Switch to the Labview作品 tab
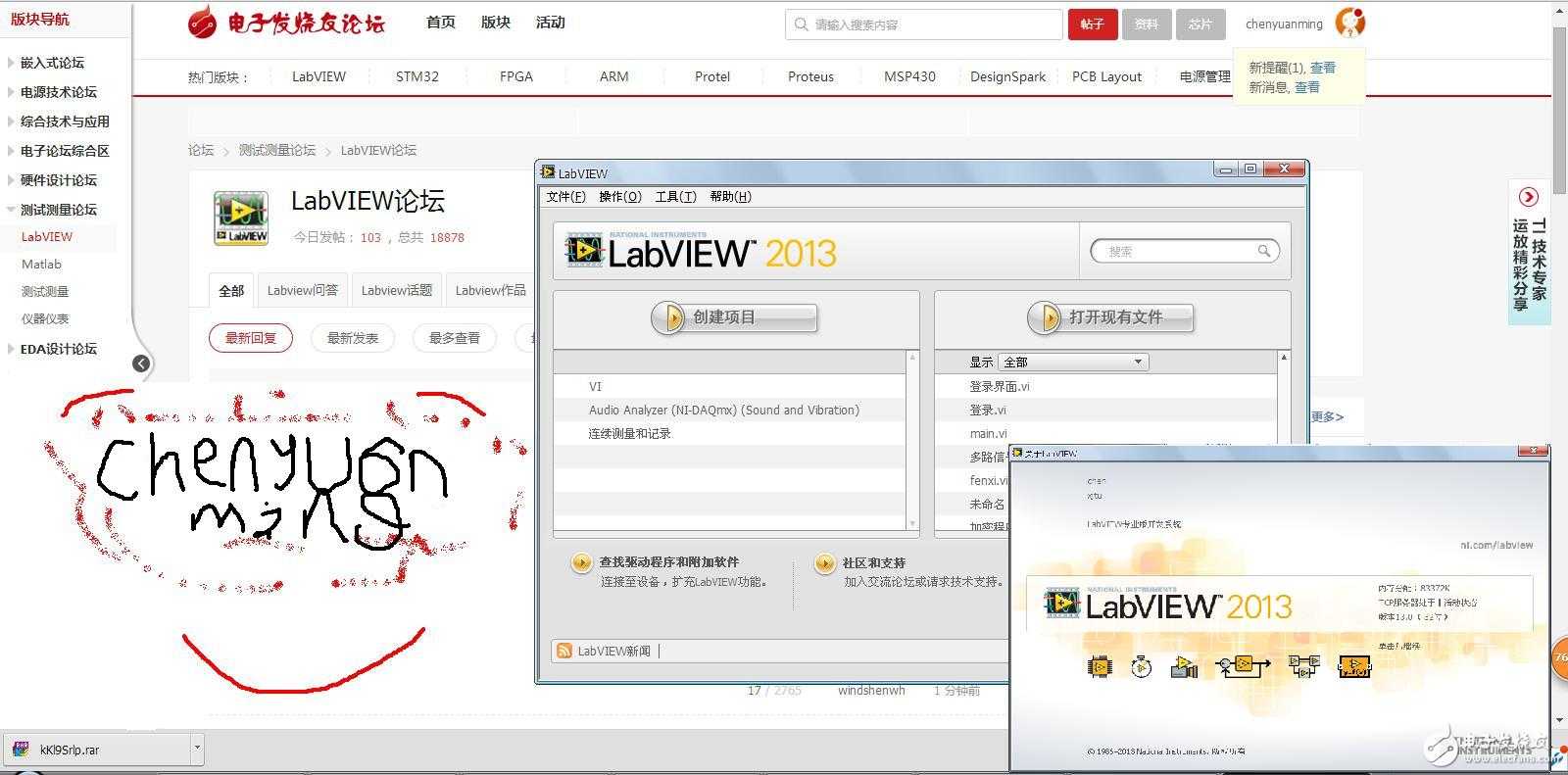 pyautogui.click(x=490, y=291)
